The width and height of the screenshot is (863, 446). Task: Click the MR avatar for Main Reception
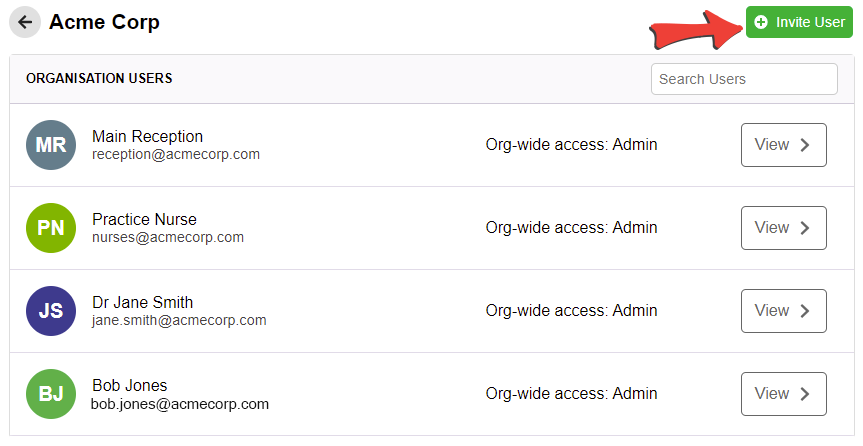pyautogui.click(x=51, y=145)
